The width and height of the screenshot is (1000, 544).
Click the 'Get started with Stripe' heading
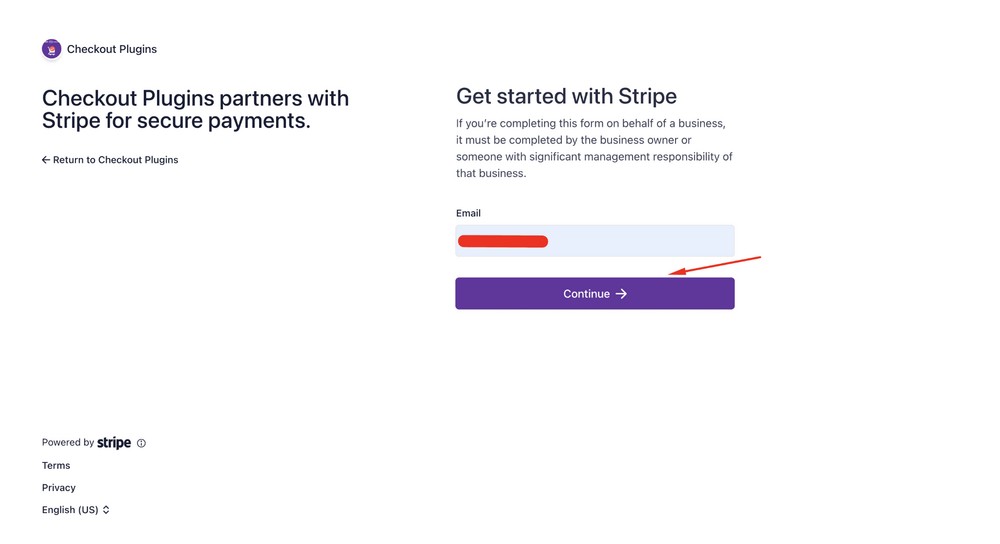coord(566,96)
